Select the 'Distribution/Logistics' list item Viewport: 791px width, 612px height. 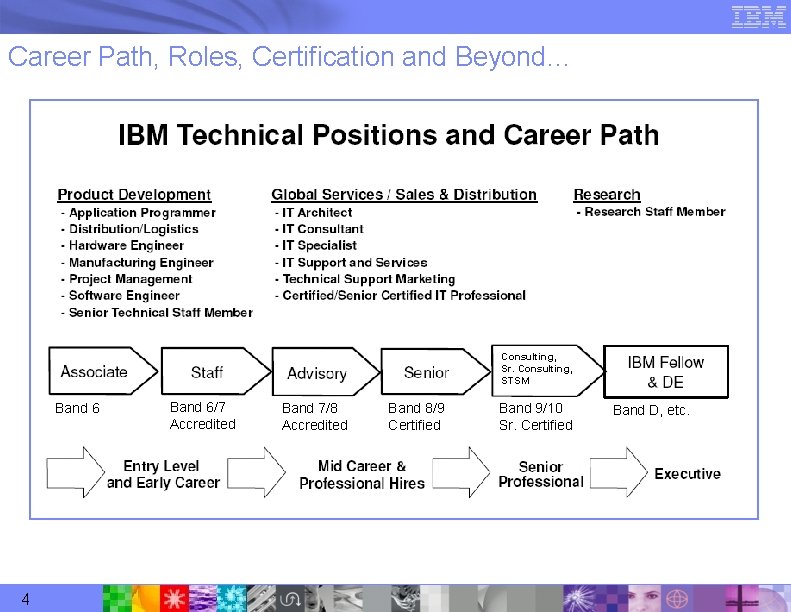point(134,229)
